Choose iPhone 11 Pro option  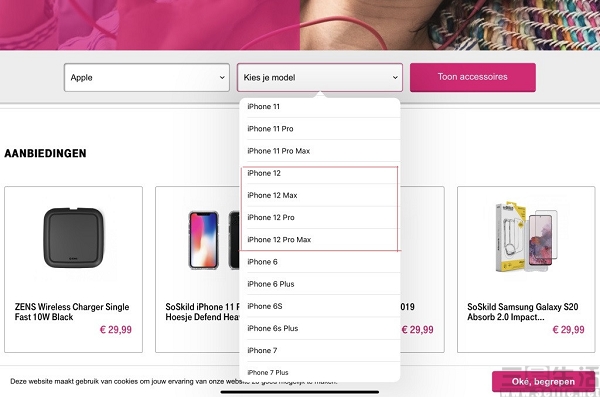tap(320, 129)
